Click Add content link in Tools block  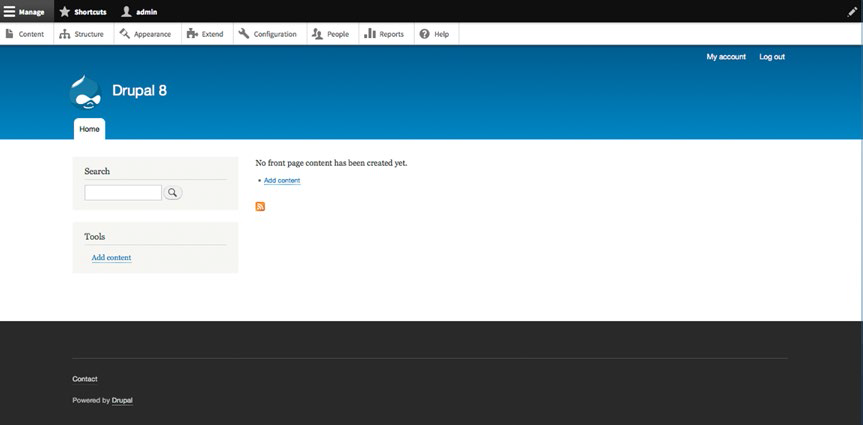click(x=111, y=258)
